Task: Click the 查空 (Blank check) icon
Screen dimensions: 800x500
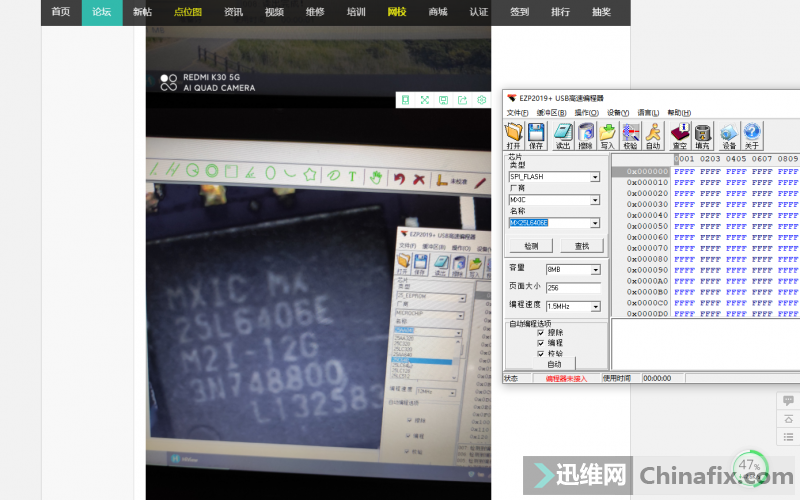Action: tap(680, 134)
